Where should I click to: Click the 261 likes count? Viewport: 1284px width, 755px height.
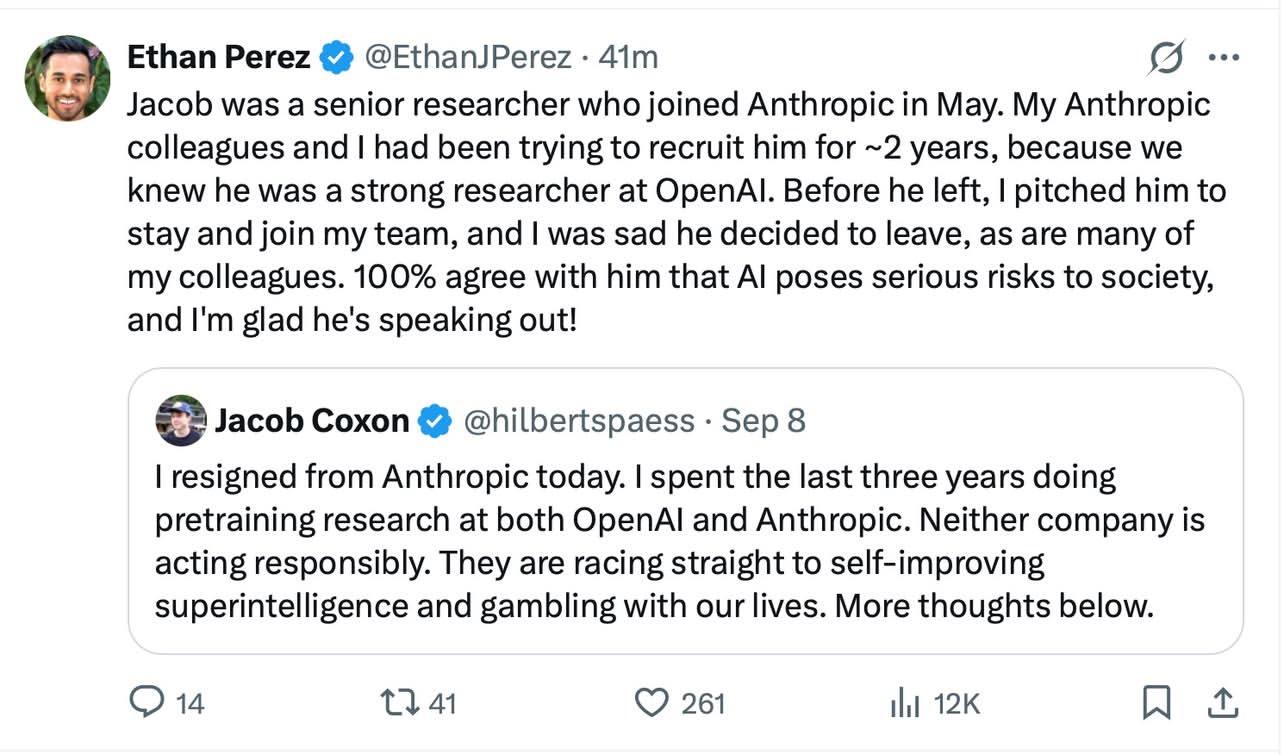click(703, 704)
